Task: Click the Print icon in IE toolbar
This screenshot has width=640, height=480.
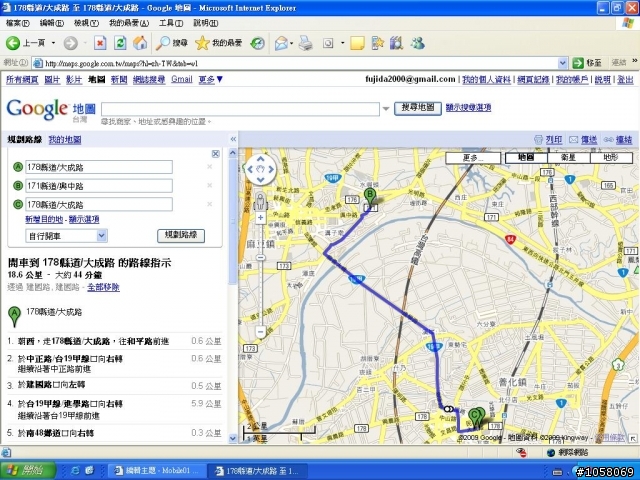Action: tap(305, 43)
